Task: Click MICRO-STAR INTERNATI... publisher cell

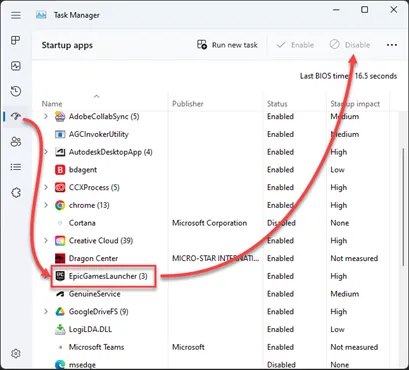Action: click(x=215, y=258)
